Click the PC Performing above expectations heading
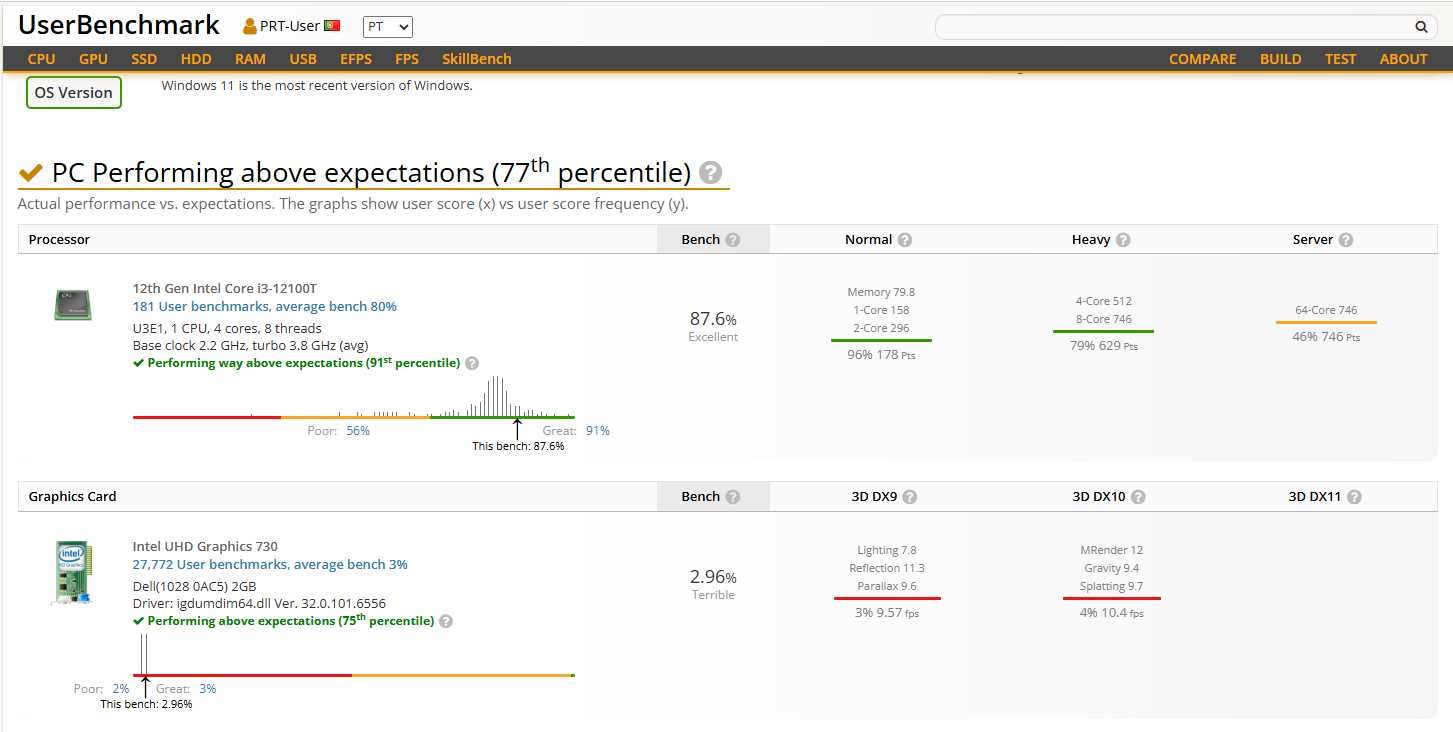Image resolution: width=1453 pixels, height=732 pixels. coord(371,173)
